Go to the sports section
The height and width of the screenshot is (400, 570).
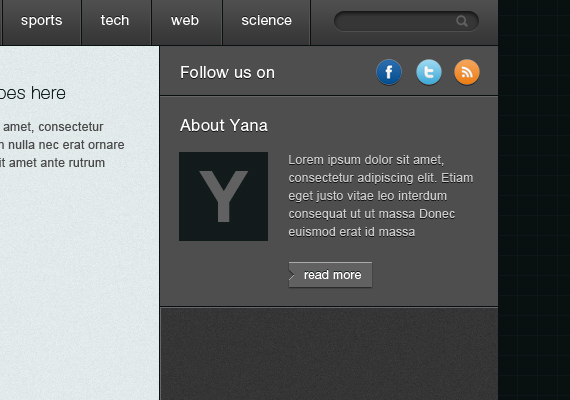[41, 21]
